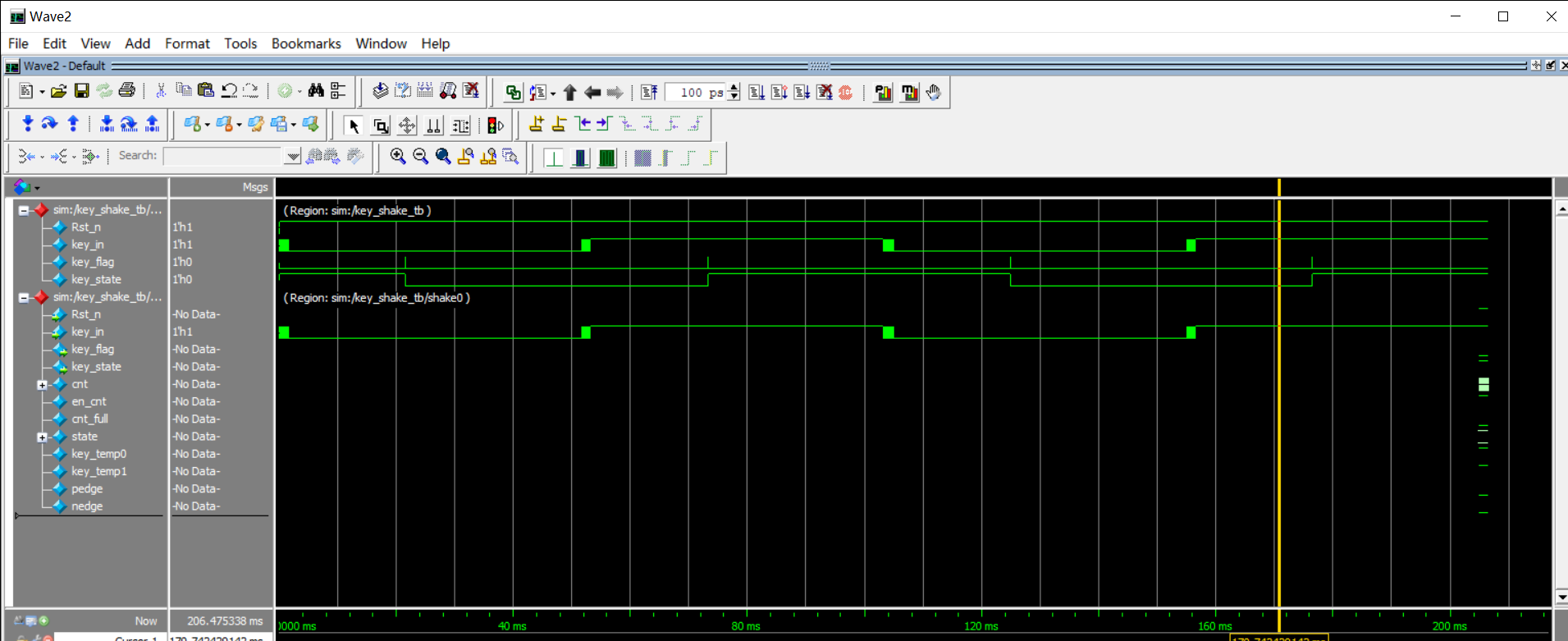Enable Select mode with the arrow pointer

pyautogui.click(x=354, y=126)
